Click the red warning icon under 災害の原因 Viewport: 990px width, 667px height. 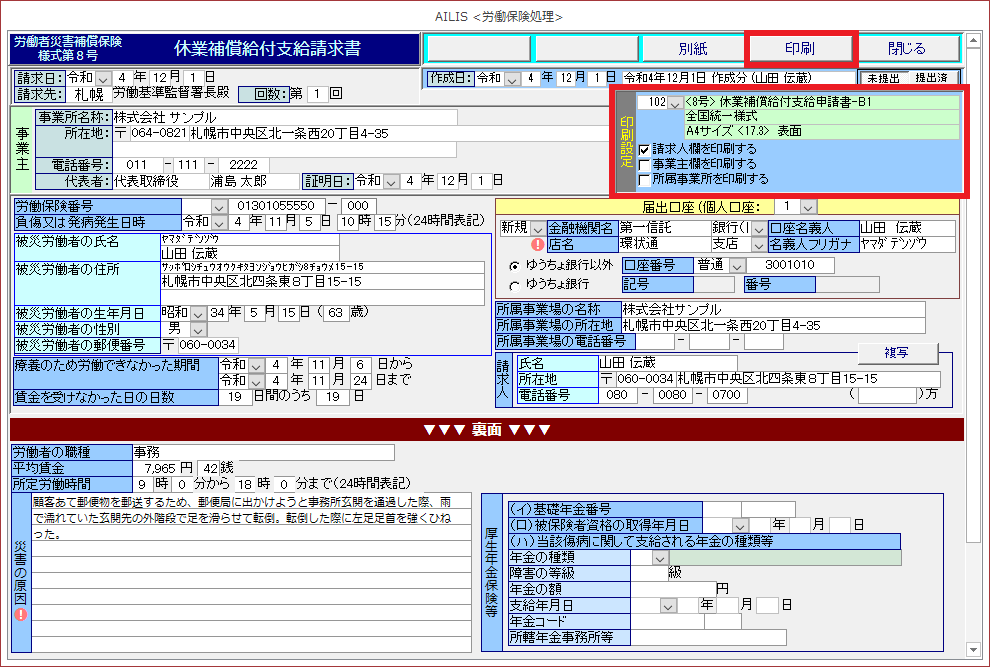21,614
